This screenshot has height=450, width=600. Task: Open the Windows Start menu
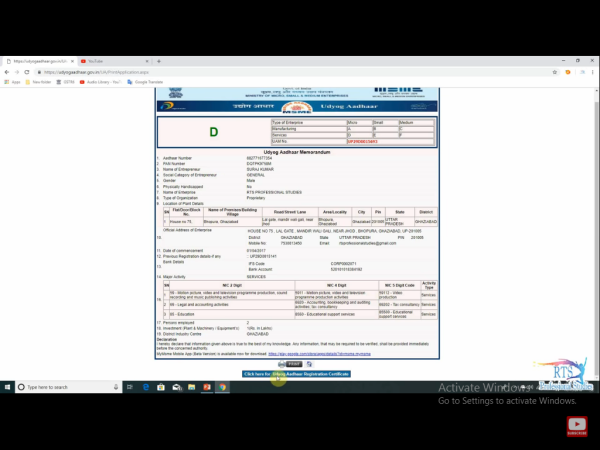[x=7, y=387]
